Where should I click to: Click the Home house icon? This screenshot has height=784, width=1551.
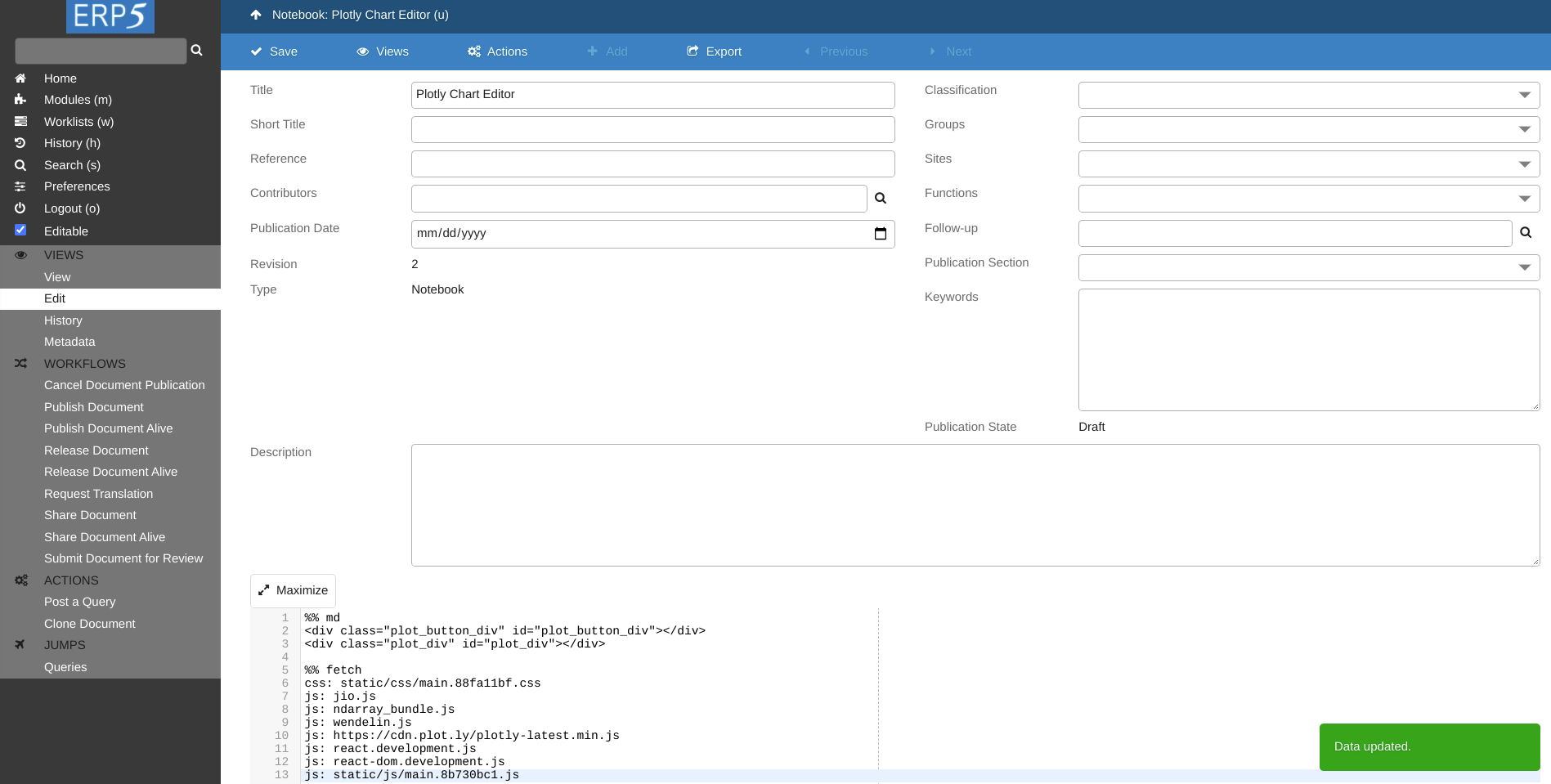(20, 78)
